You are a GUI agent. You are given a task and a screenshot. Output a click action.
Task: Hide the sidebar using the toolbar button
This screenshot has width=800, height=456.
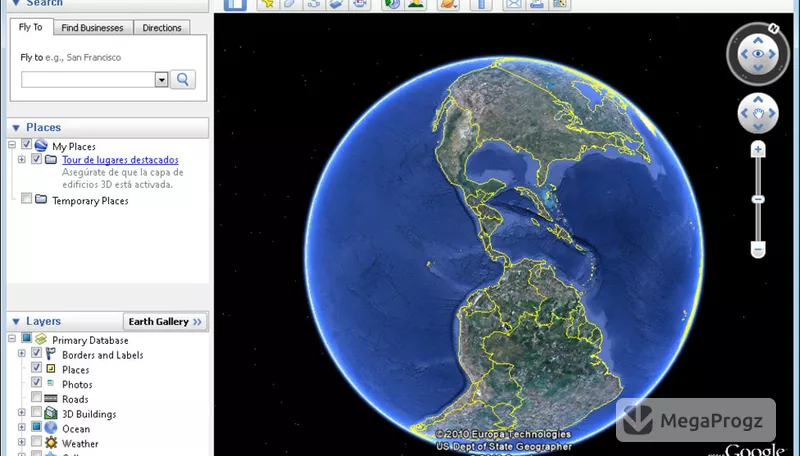click(x=235, y=4)
